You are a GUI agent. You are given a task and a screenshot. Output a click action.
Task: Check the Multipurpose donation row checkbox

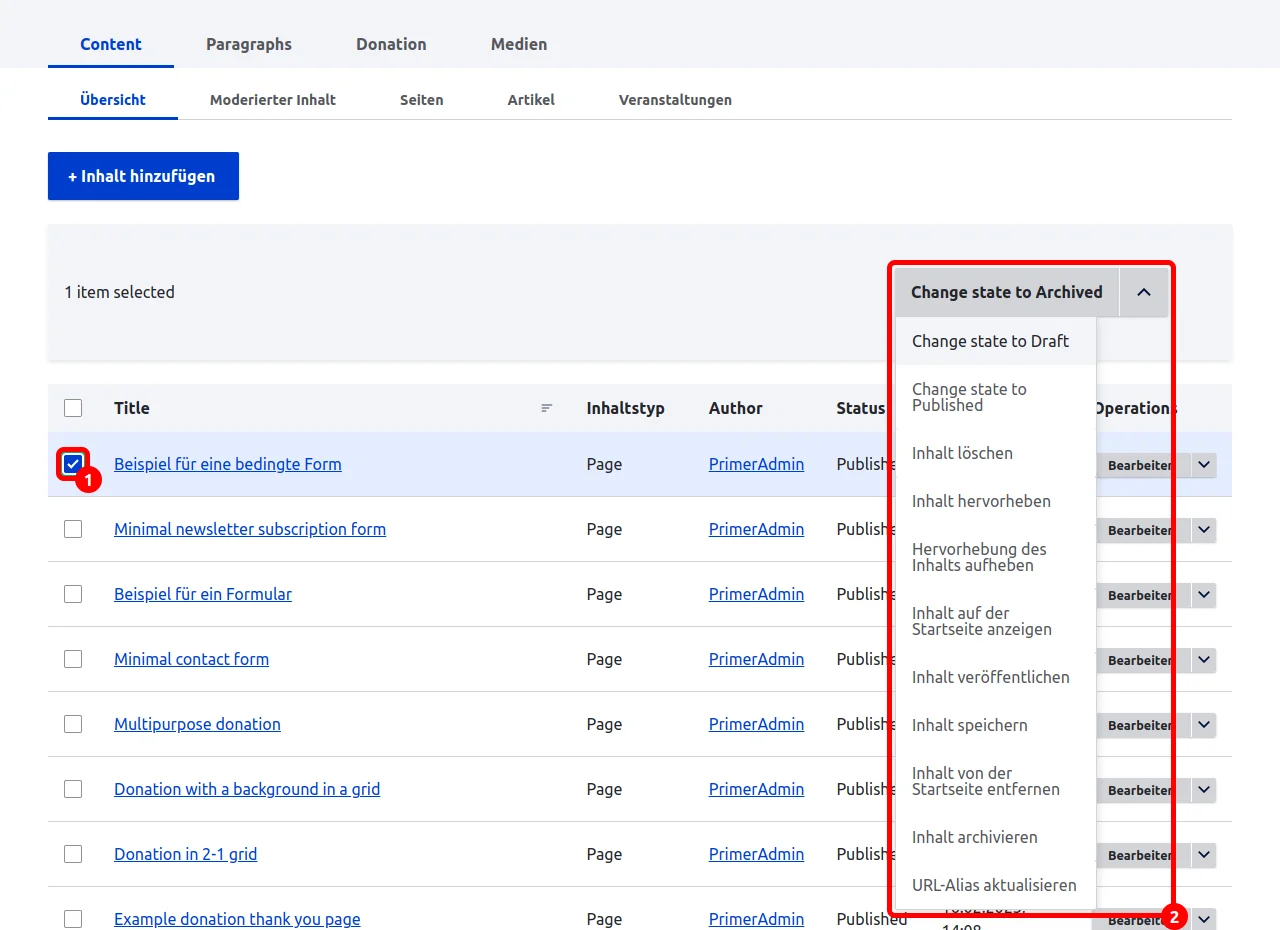click(73, 724)
